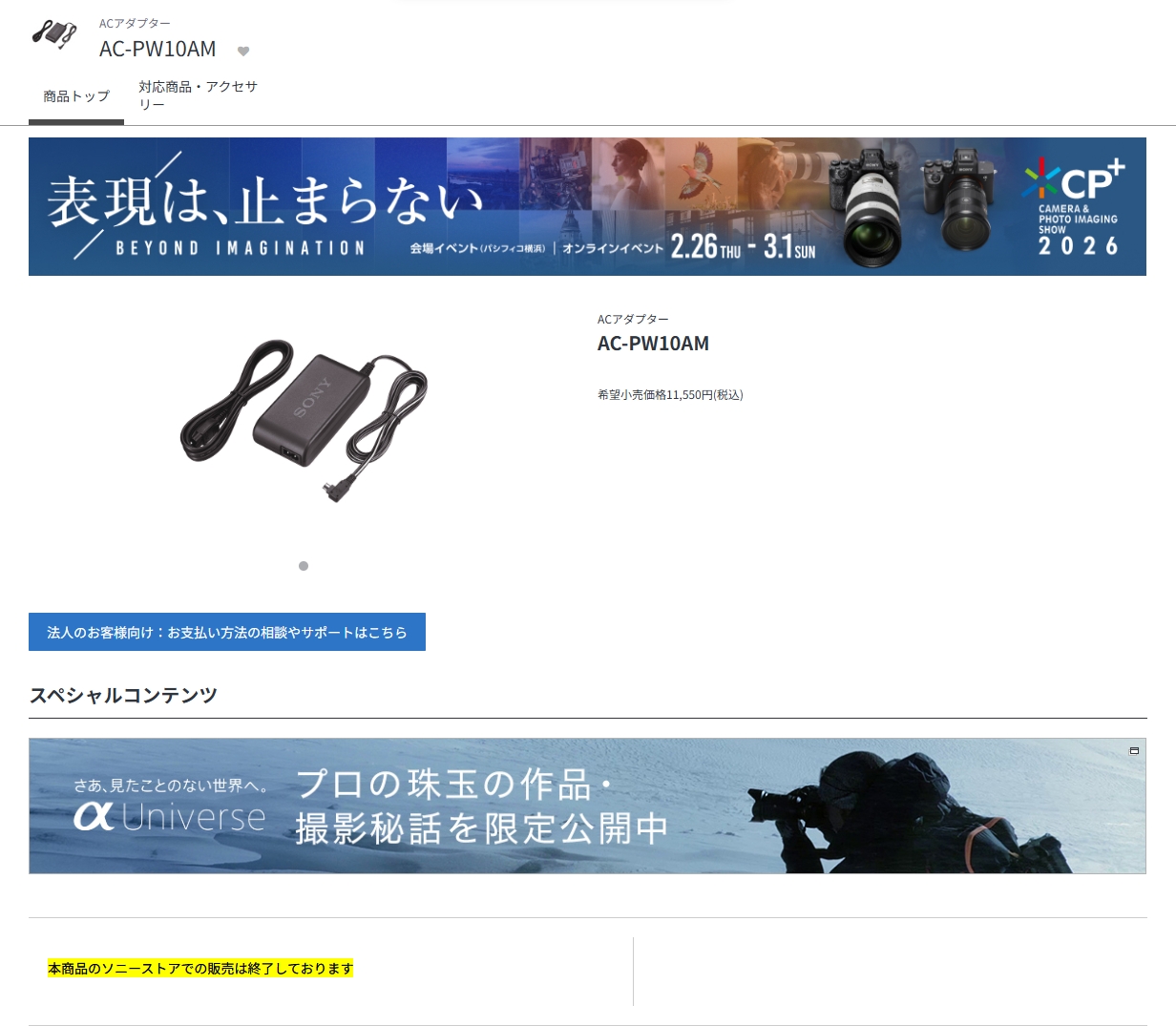The width and height of the screenshot is (1176, 1026).
Task: Click the AC-PW10AM title in the header
Action: click(x=157, y=49)
